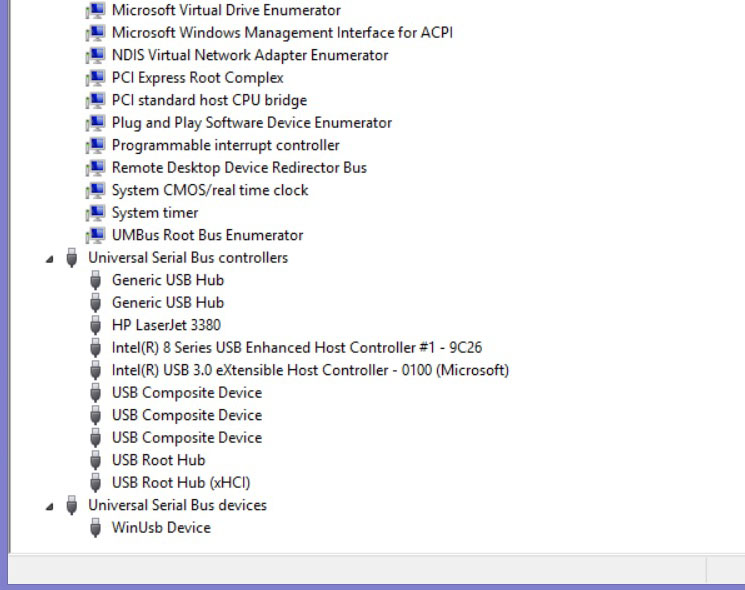Screen dimensions: 745x590
Task: Click the System timer device icon
Action: pos(96,213)
